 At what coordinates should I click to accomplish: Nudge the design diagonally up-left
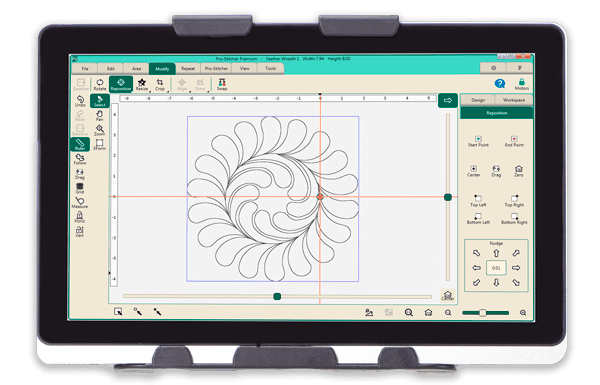tap(476, 253)
